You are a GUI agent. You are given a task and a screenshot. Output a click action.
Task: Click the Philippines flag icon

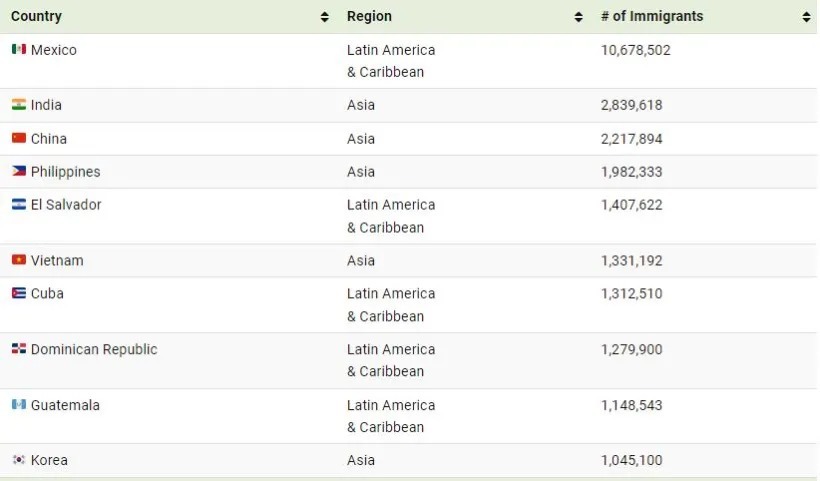[x=19, y=171]
